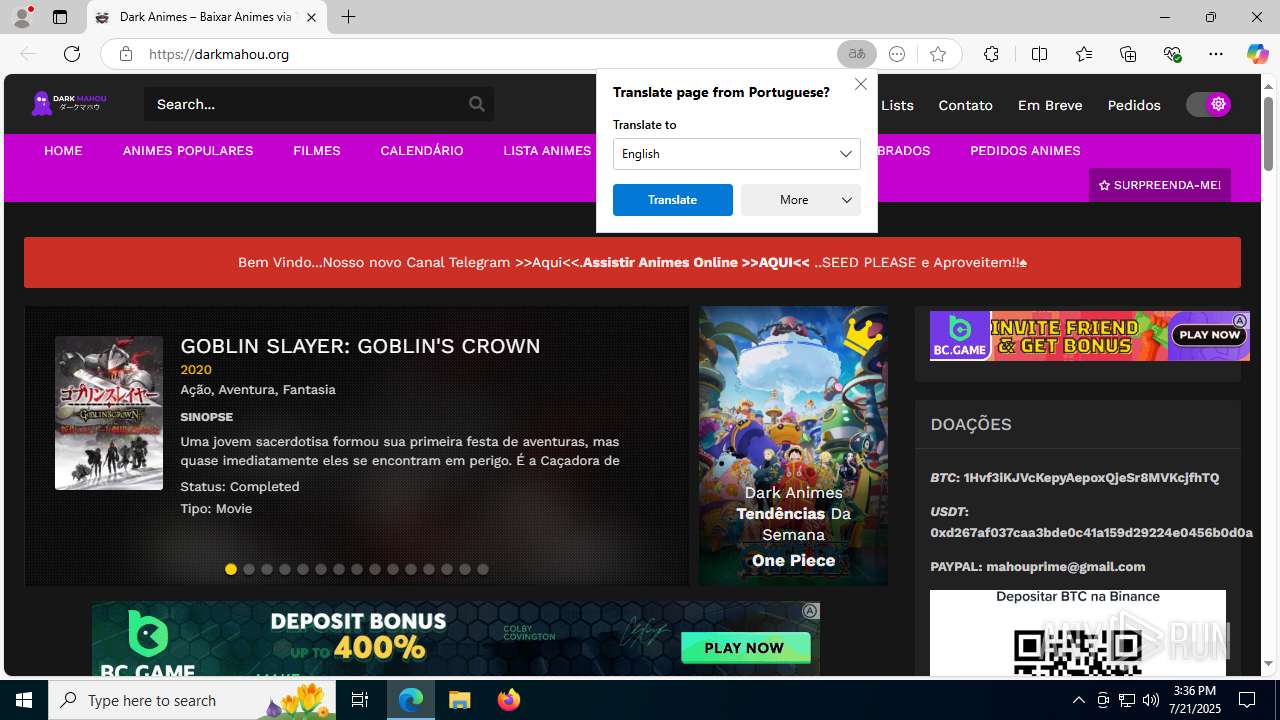Open the Favorites list icon
This screenshot has height=720, width=1280.
point(1084,54)
